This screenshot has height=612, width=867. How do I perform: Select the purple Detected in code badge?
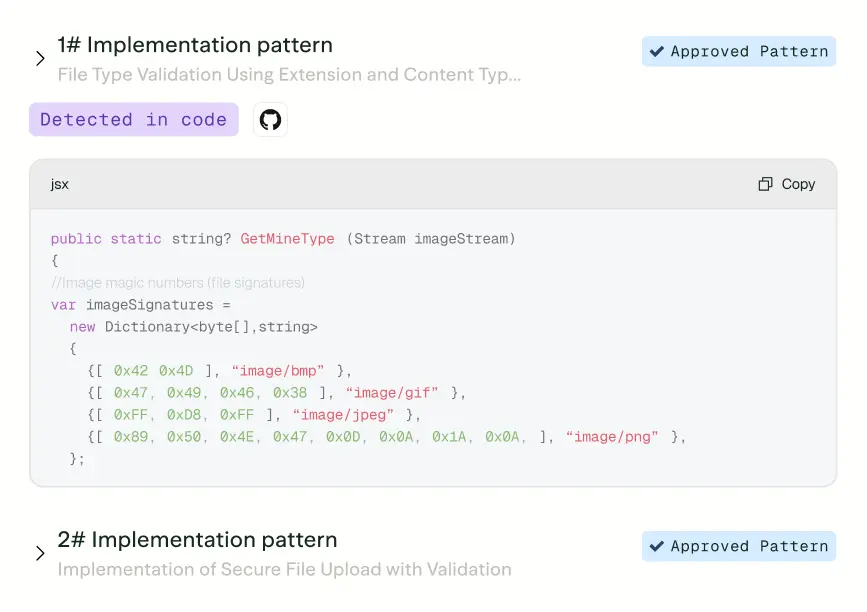point(133,119)
